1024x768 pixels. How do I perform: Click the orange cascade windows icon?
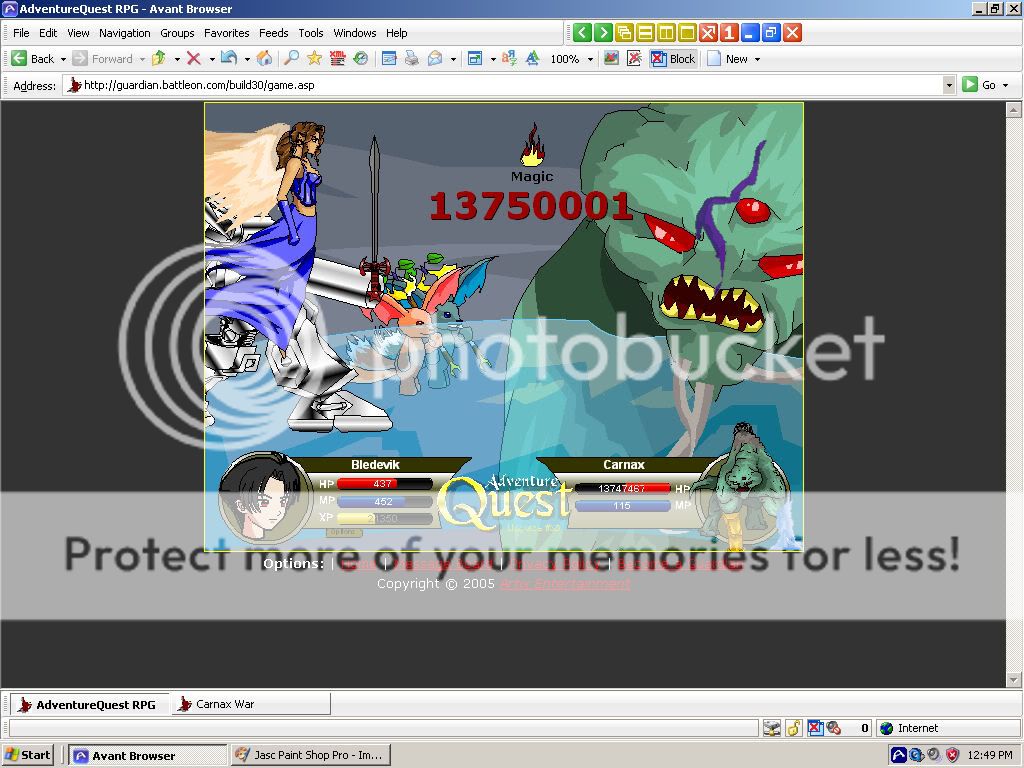coord(625,33)
